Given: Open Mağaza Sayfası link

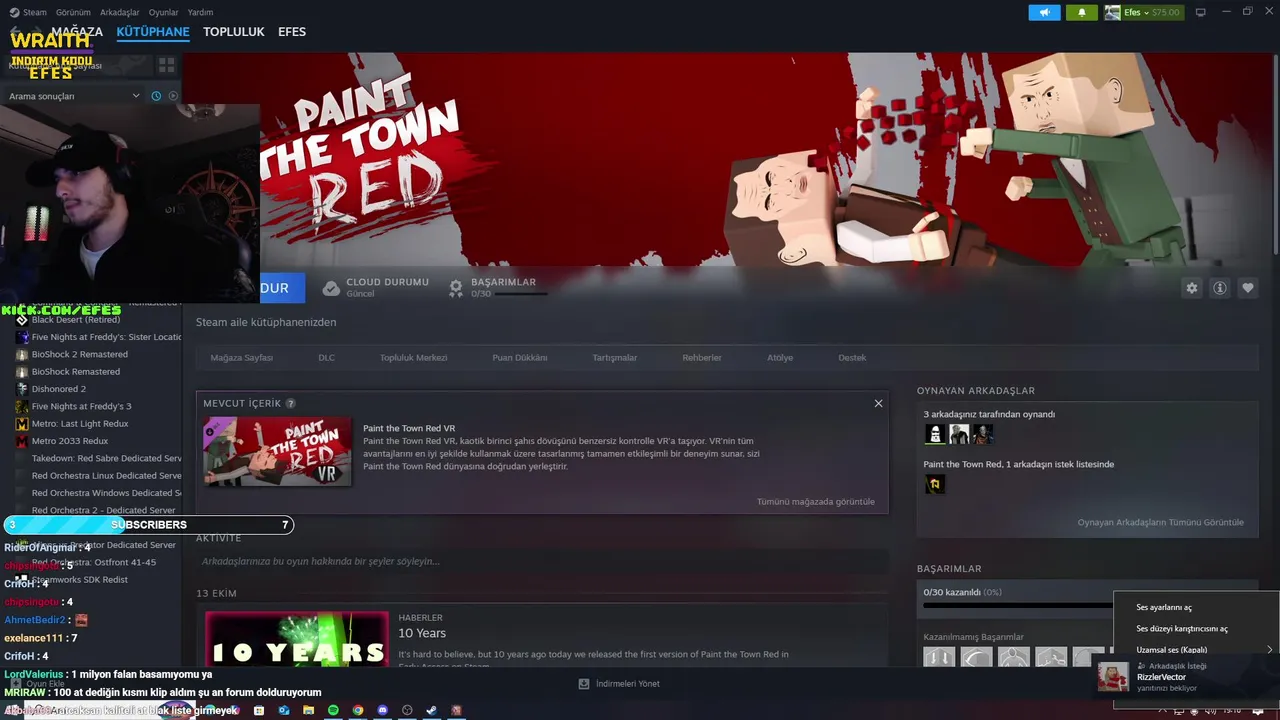Looking at the screenshot, I should tap(241, 358).
